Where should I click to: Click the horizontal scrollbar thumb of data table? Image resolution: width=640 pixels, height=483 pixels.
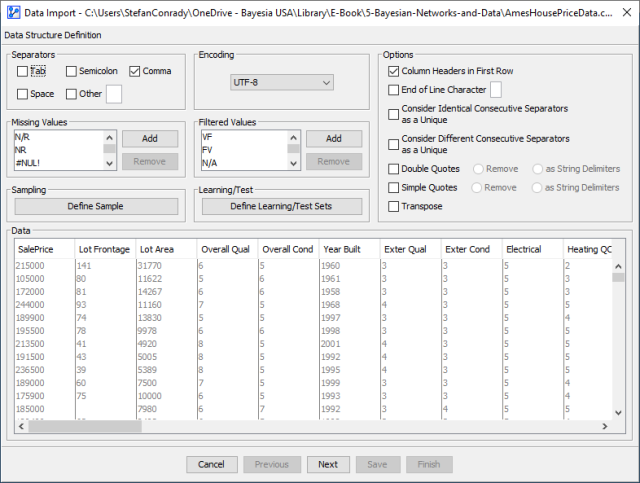pyautogui.click(x=85, y=427)
